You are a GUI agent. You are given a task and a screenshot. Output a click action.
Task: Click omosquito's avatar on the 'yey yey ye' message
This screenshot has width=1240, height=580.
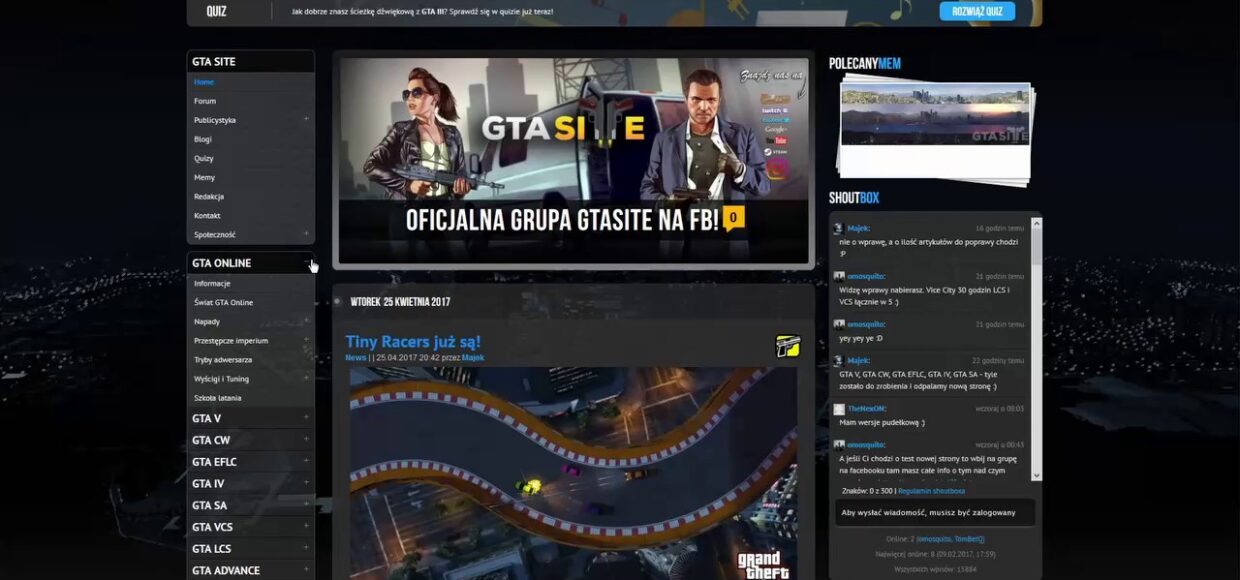[x=839, y=324]
